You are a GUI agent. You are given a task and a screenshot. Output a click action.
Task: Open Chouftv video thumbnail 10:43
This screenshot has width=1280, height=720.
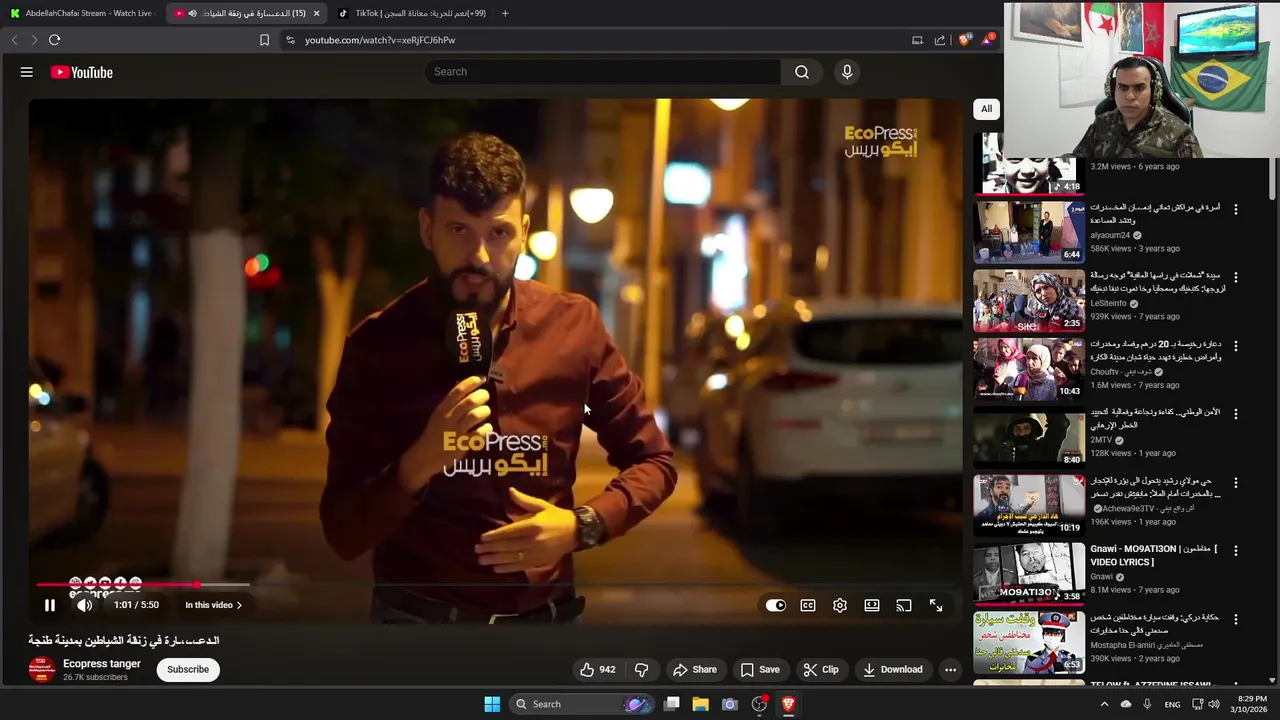point(1029,368)
